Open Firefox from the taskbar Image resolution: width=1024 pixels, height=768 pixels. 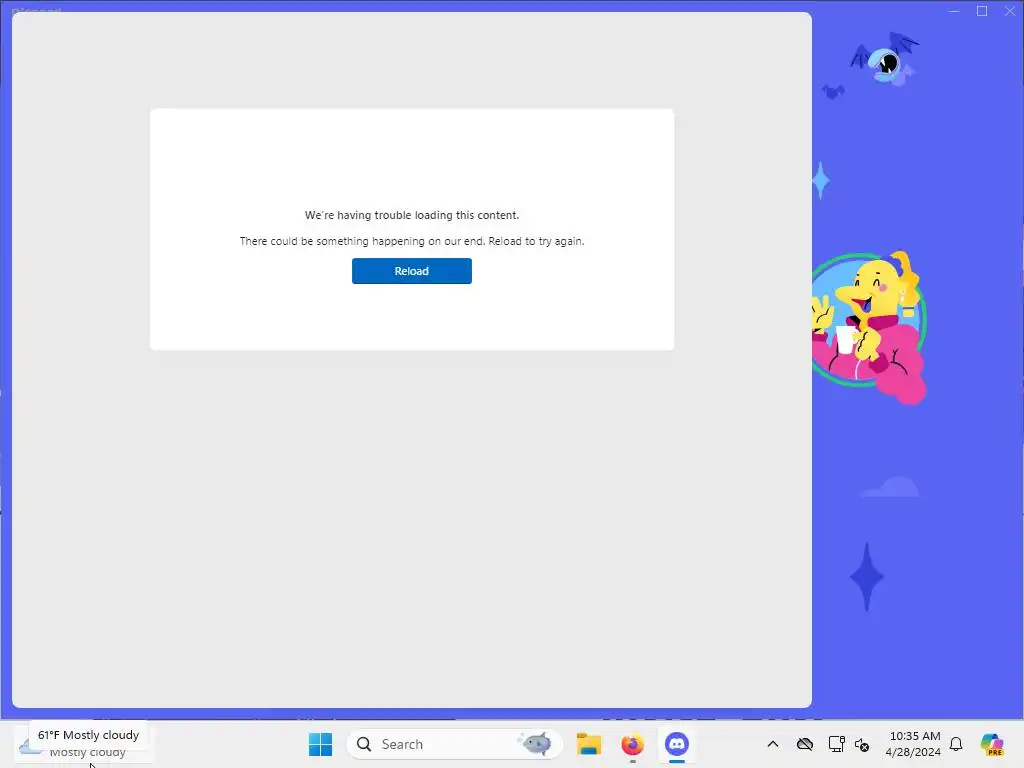(632, 744)
